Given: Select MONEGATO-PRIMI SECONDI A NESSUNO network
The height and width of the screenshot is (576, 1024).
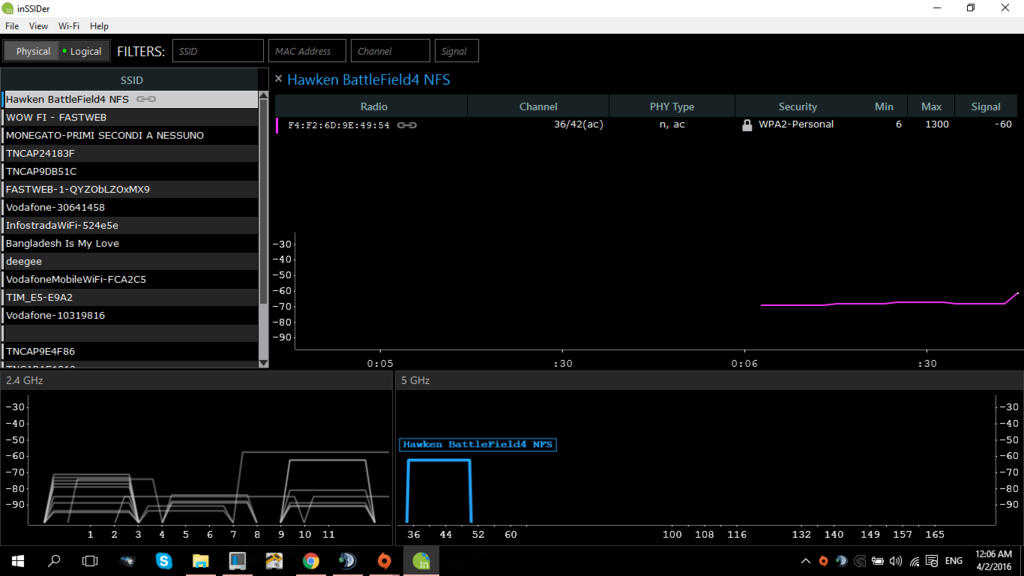Looking at the screenshot, I should (x=130, y=135).
